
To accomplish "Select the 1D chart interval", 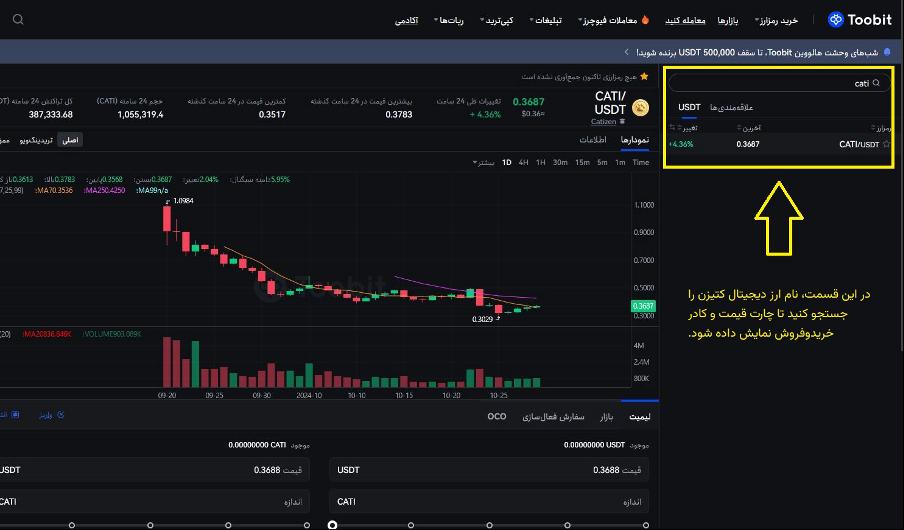I will point(506,163).
